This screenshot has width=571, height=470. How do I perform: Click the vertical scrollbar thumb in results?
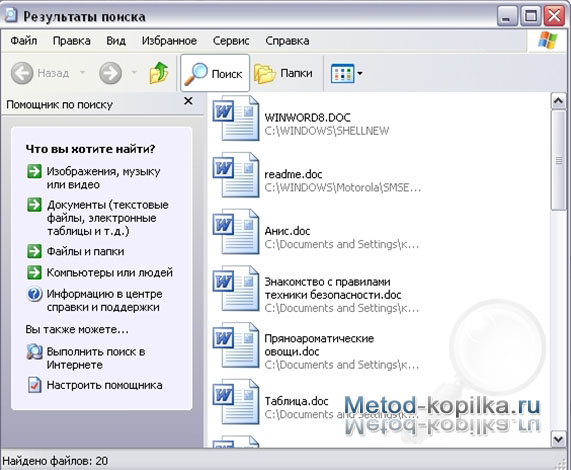[x=558, y=160]
